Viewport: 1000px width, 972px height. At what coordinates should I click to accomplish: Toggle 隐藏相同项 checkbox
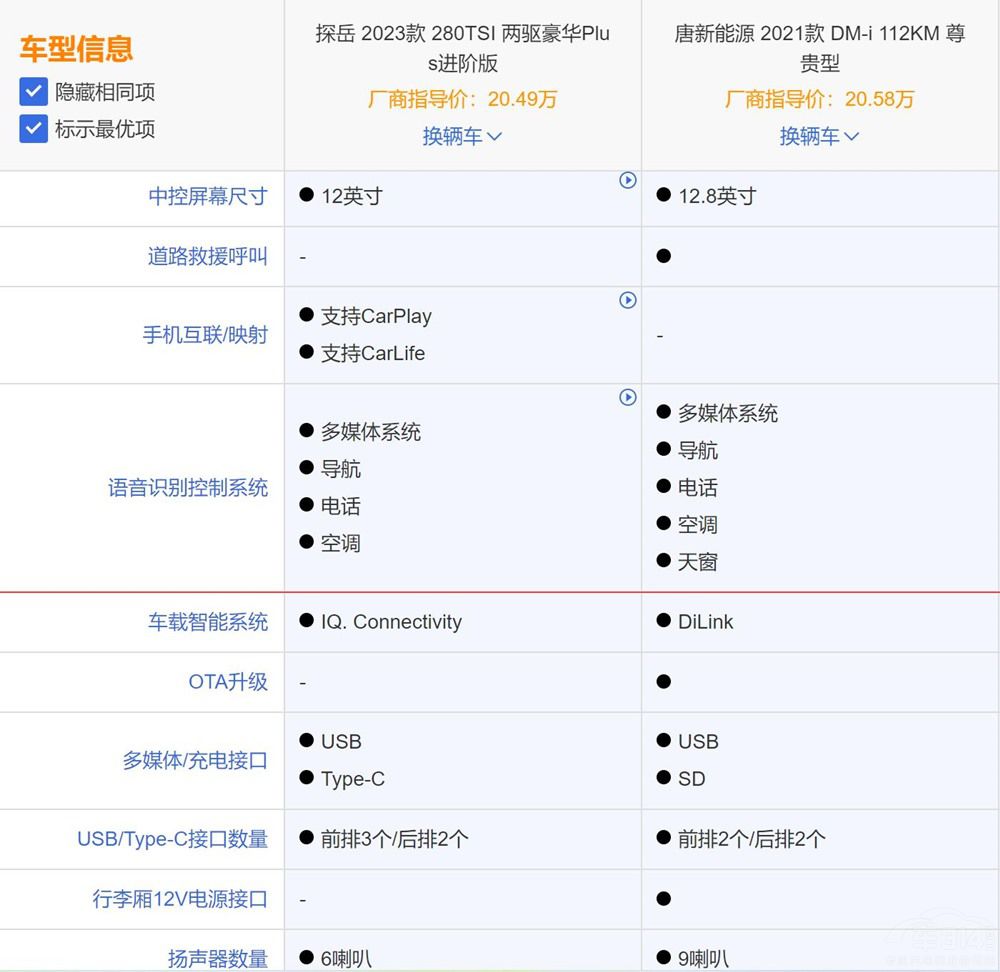[x=34, y=92]
